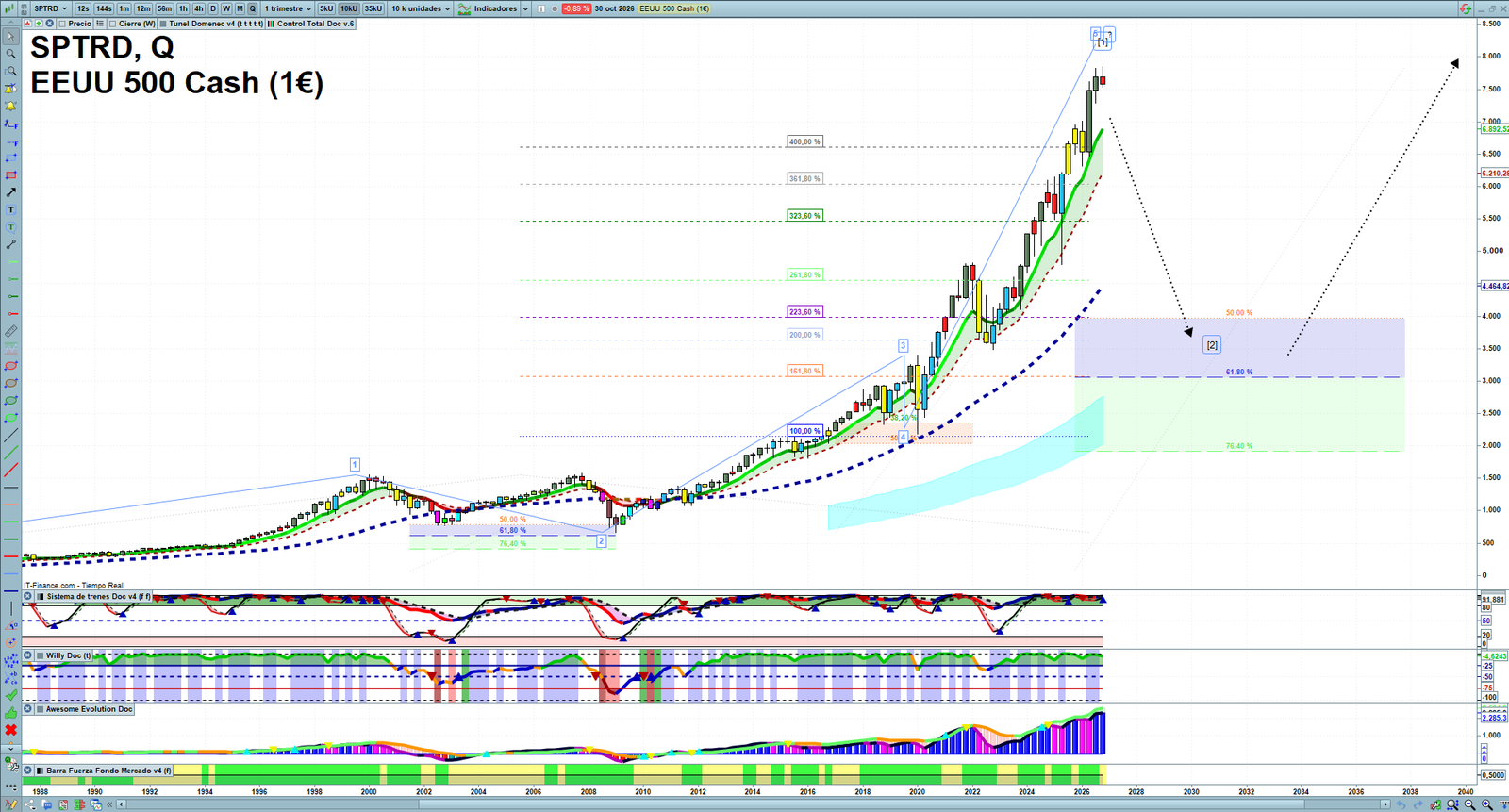1509x812 pixels.
Task: Click the horizontal scrollbar at bottom
Action: pos(754,804)
